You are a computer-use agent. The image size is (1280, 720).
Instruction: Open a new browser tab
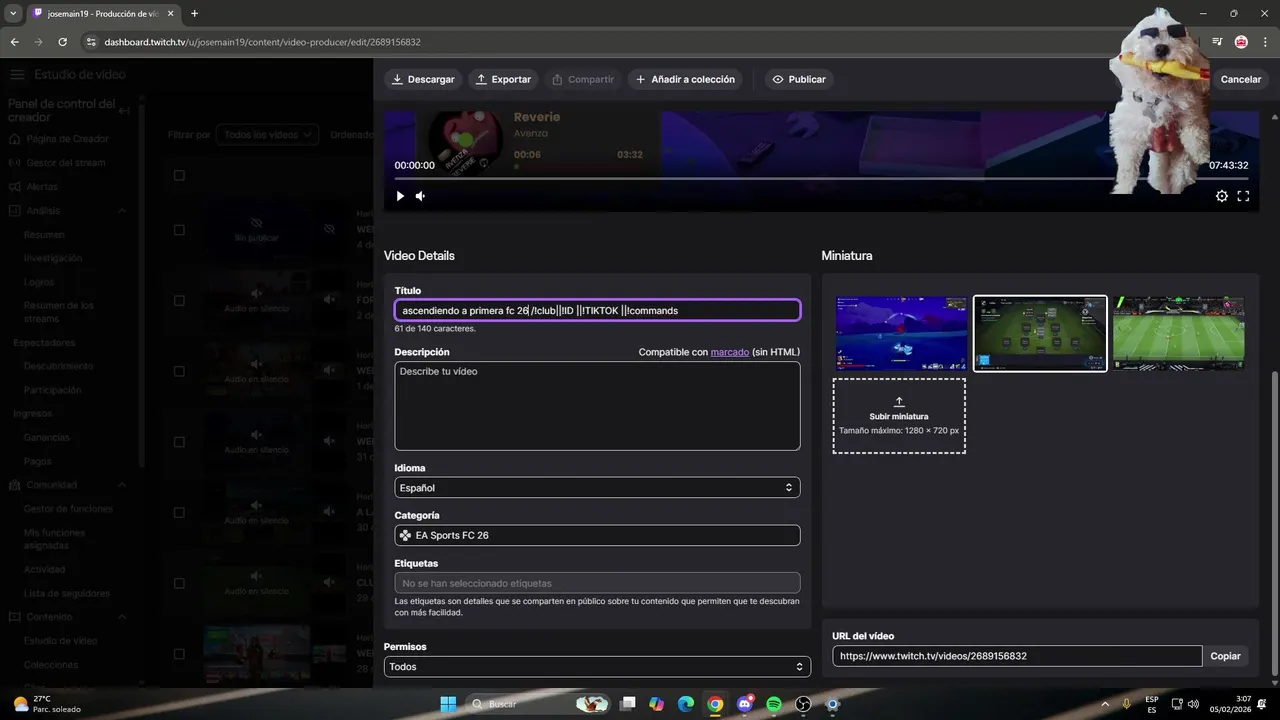pos(194,14)
